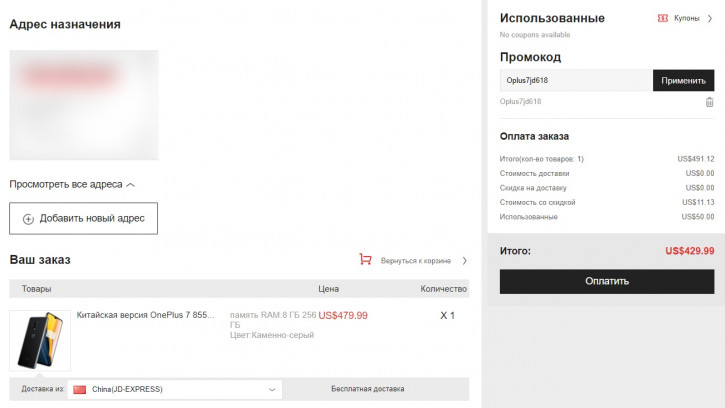Open Китайская версия OnePlus 7 product title
Screen dimensions: 725x408
(x=145, y=315)
